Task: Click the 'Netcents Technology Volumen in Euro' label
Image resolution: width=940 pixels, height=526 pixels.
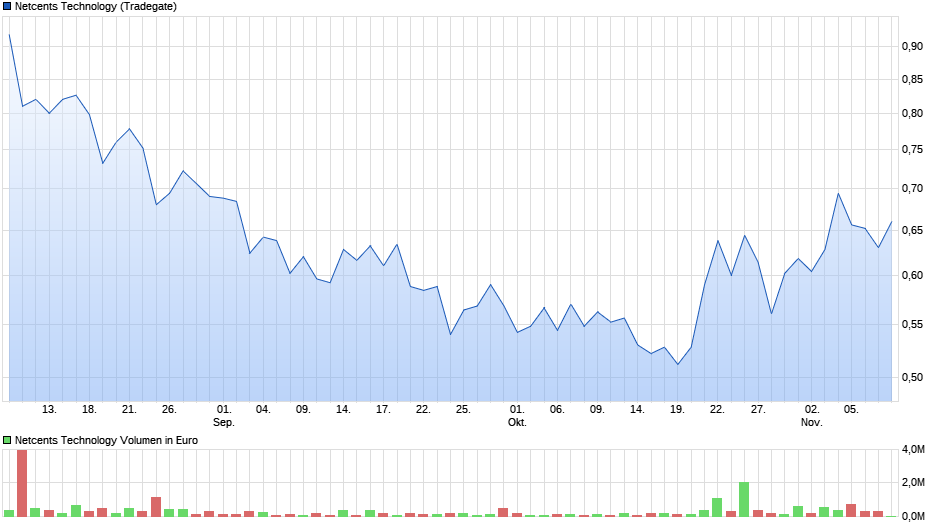Action: 106,440
